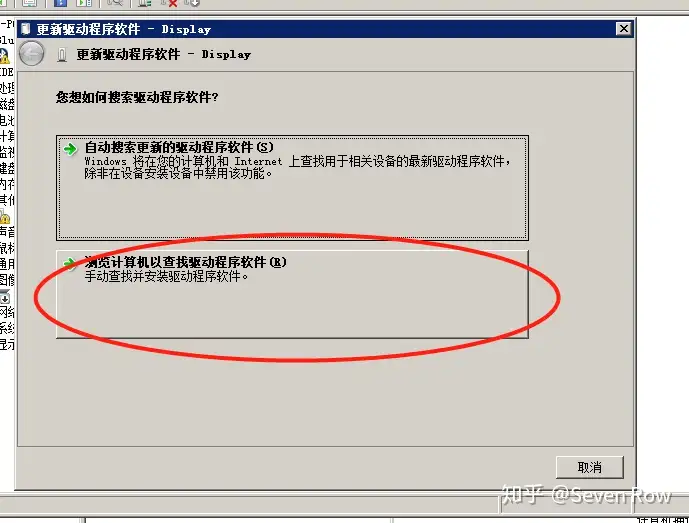Click the green arrow beside 浏览计算机以查找驱动程序软件

coord(70,263)
